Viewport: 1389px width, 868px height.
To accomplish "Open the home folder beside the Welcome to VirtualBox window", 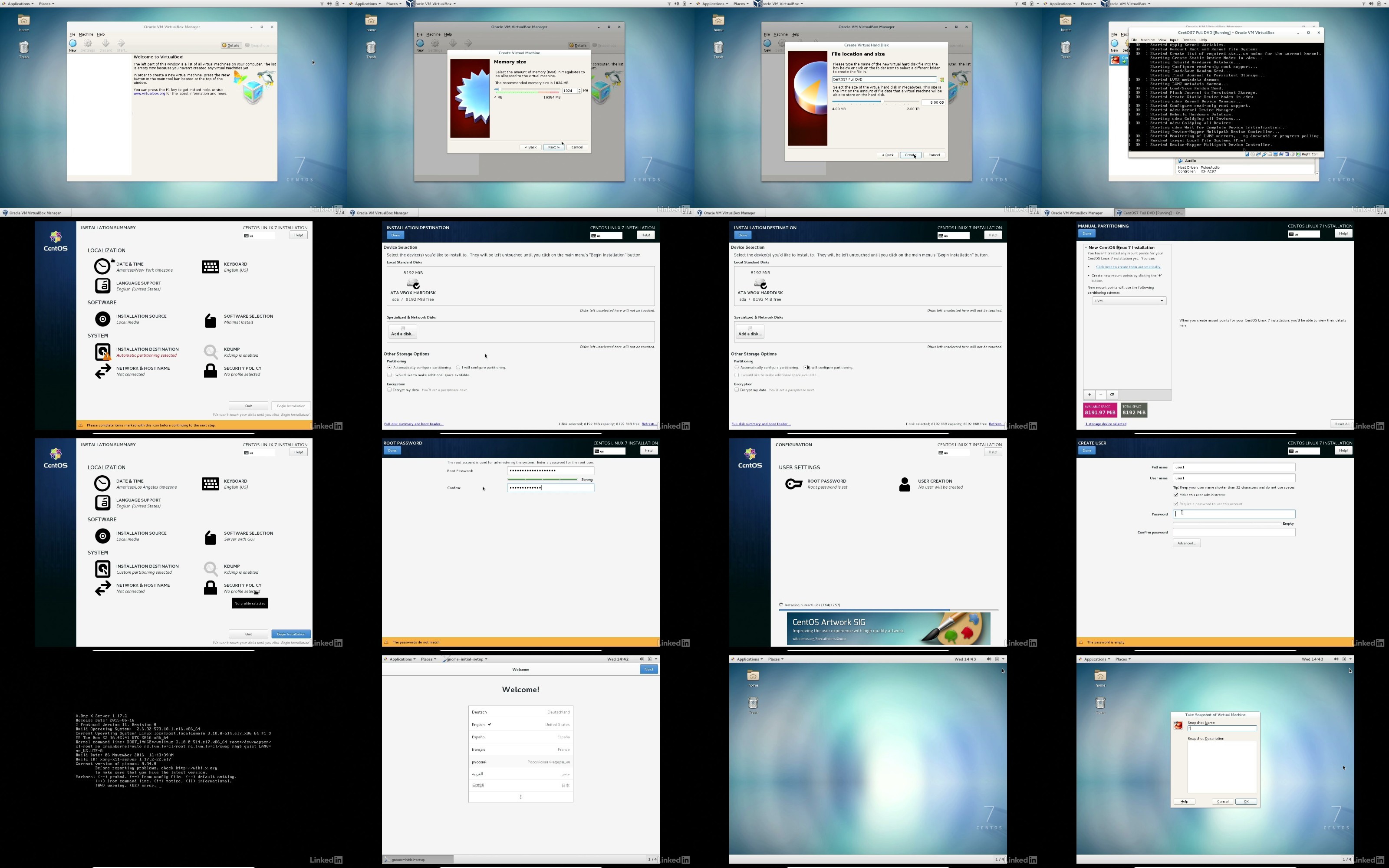I will [x=23, y=23].
